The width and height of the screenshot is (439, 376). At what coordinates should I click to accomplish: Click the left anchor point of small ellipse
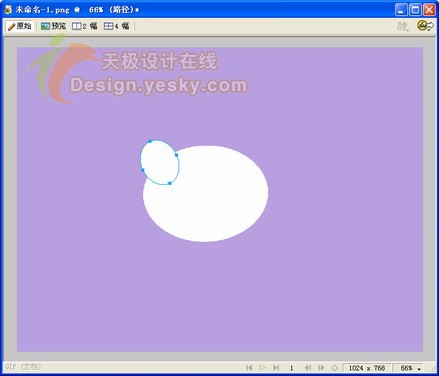click(x=143, y=170)
